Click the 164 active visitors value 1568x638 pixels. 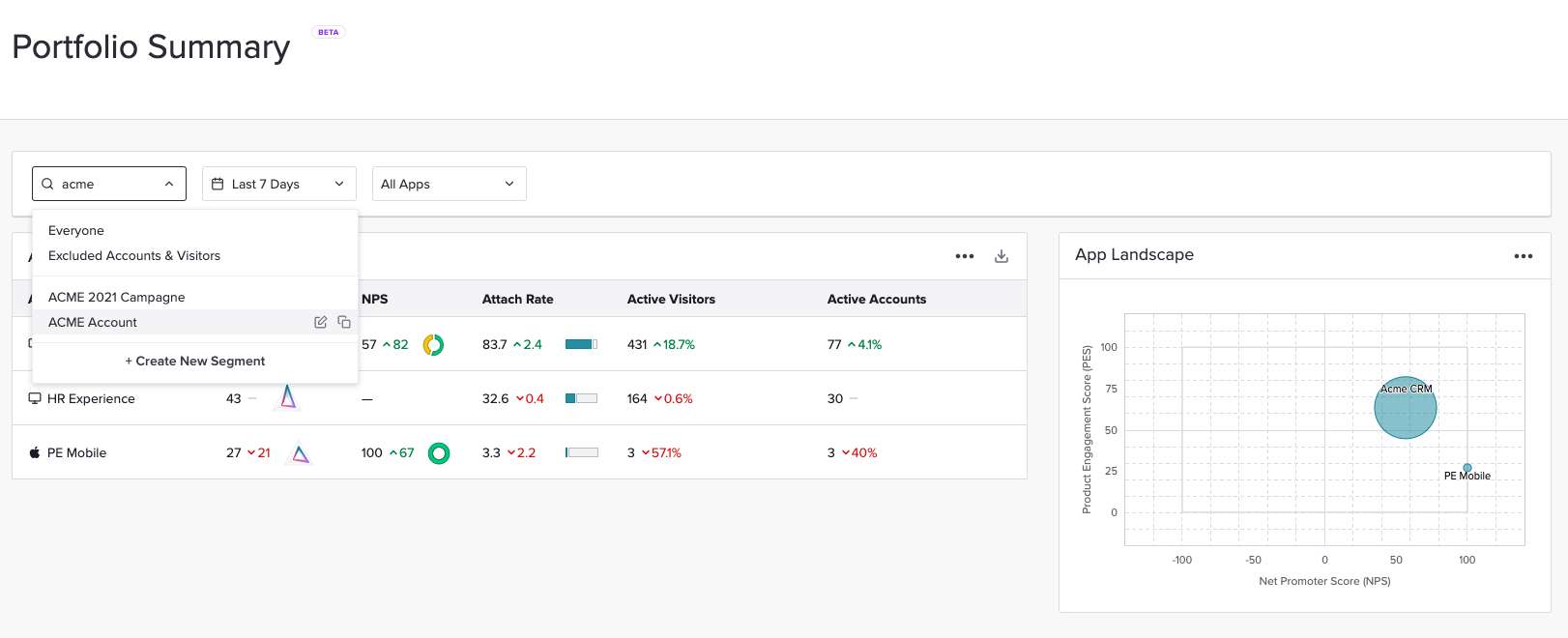(x=637, y=398)
